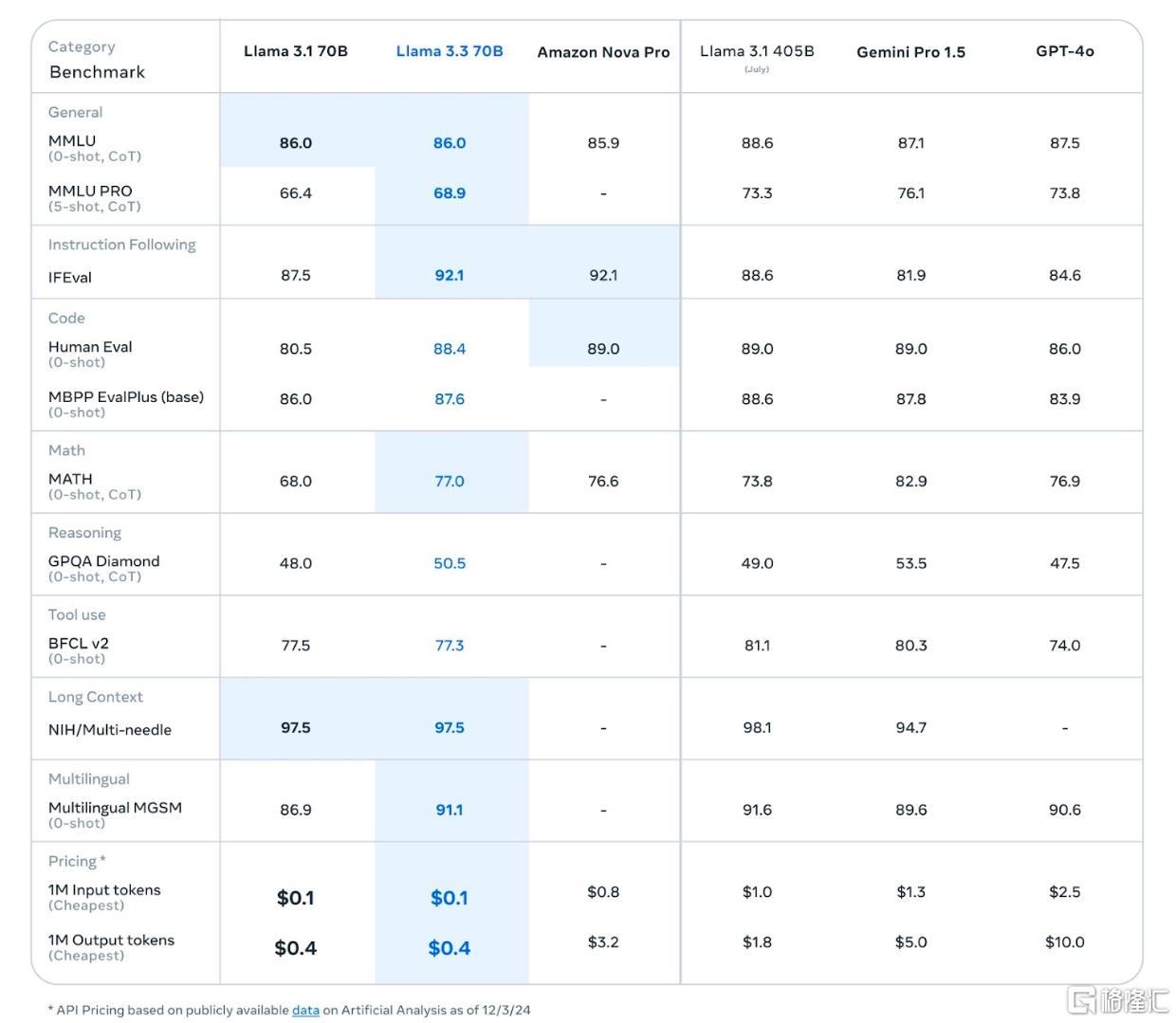Select the NIH/Multi-needle benchmark label
The width and height of the screenshot is (1176, 1023).
click(x=110, y=730)
